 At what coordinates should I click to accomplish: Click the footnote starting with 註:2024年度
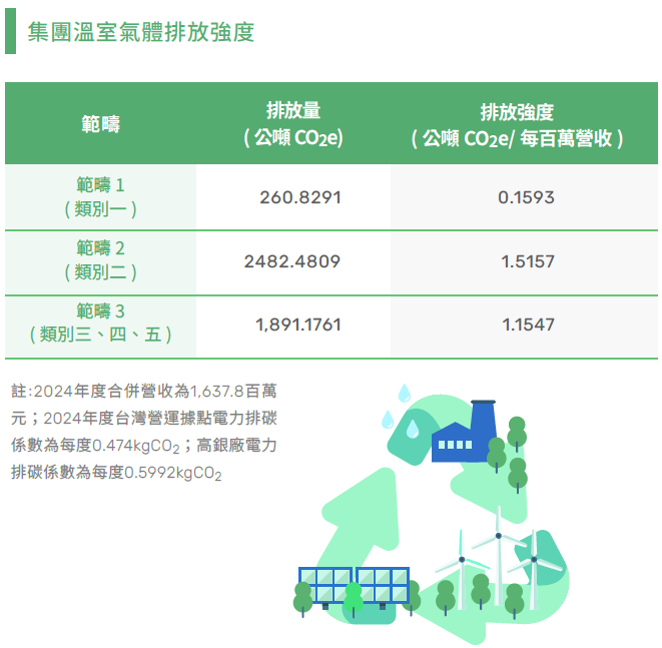tap(144, 430)
